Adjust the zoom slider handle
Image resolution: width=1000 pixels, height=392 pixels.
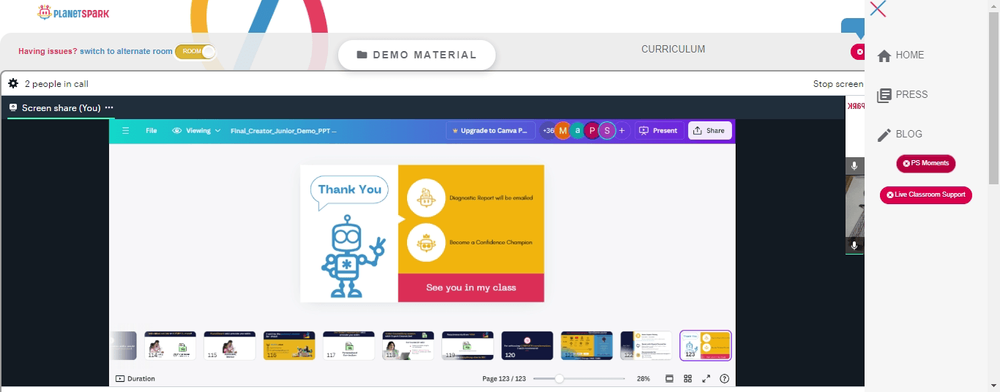pyautogui.click(x=559, y=379)
